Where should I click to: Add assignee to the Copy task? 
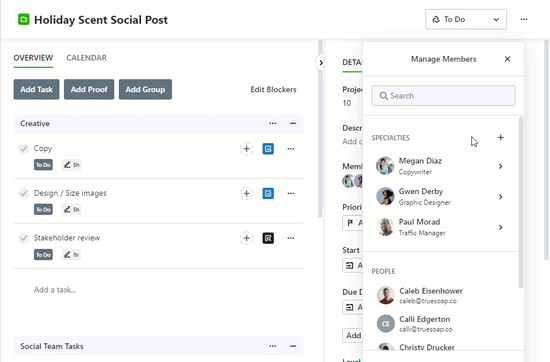[247, 149]
